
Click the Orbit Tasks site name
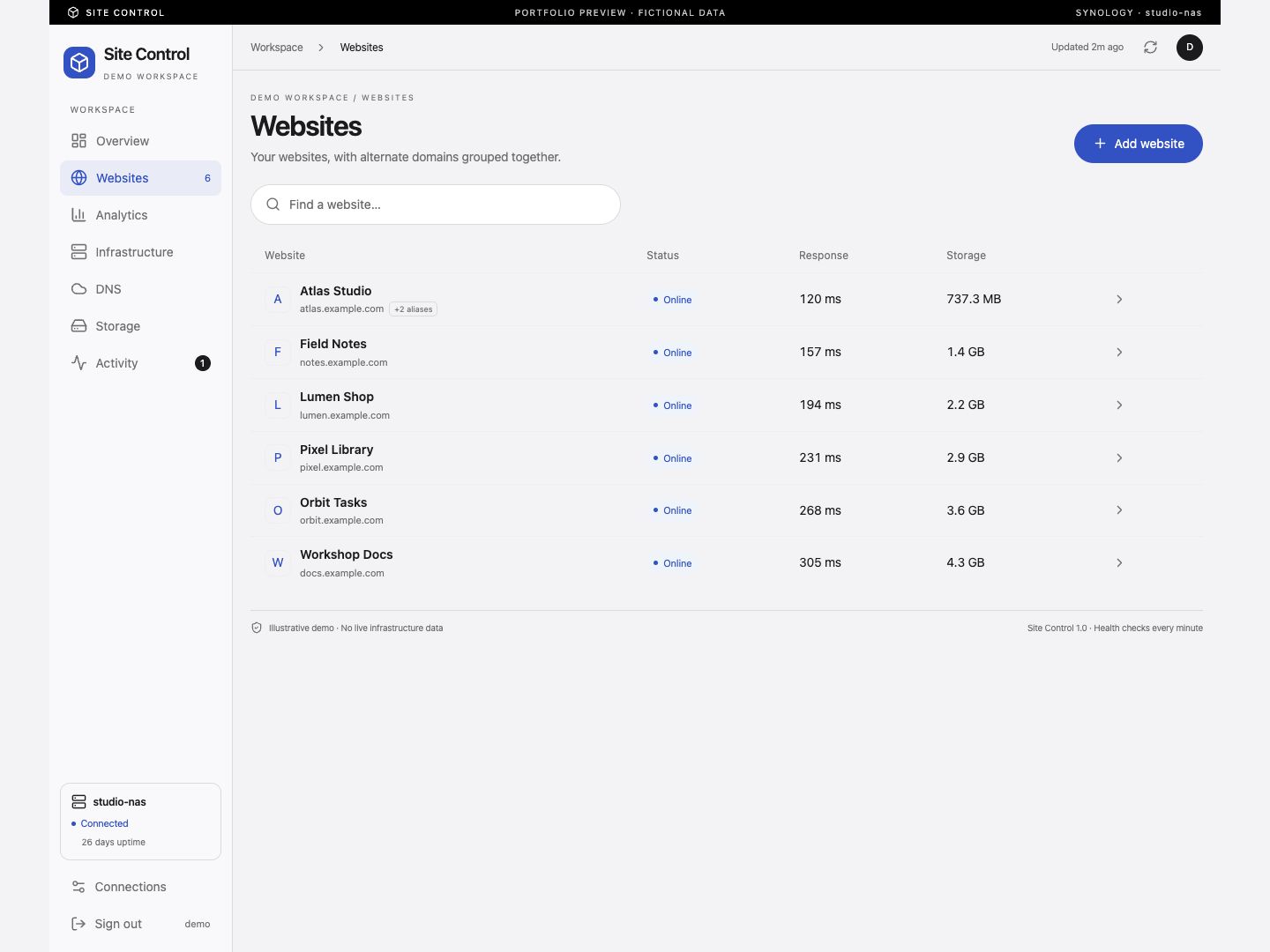point(333,502)
